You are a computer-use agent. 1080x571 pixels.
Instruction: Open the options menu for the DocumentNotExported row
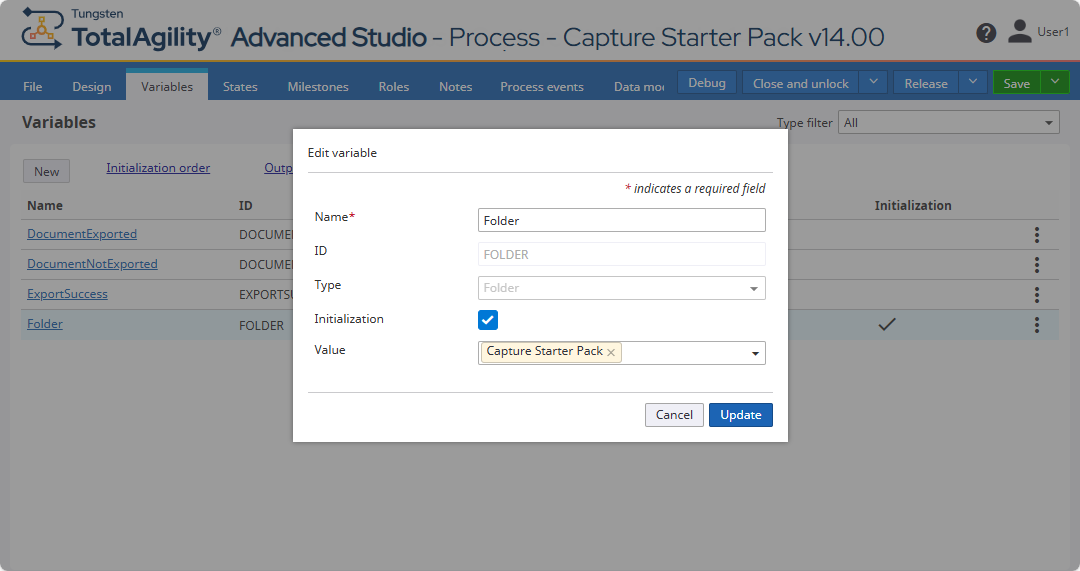[x=1036, y=264]
